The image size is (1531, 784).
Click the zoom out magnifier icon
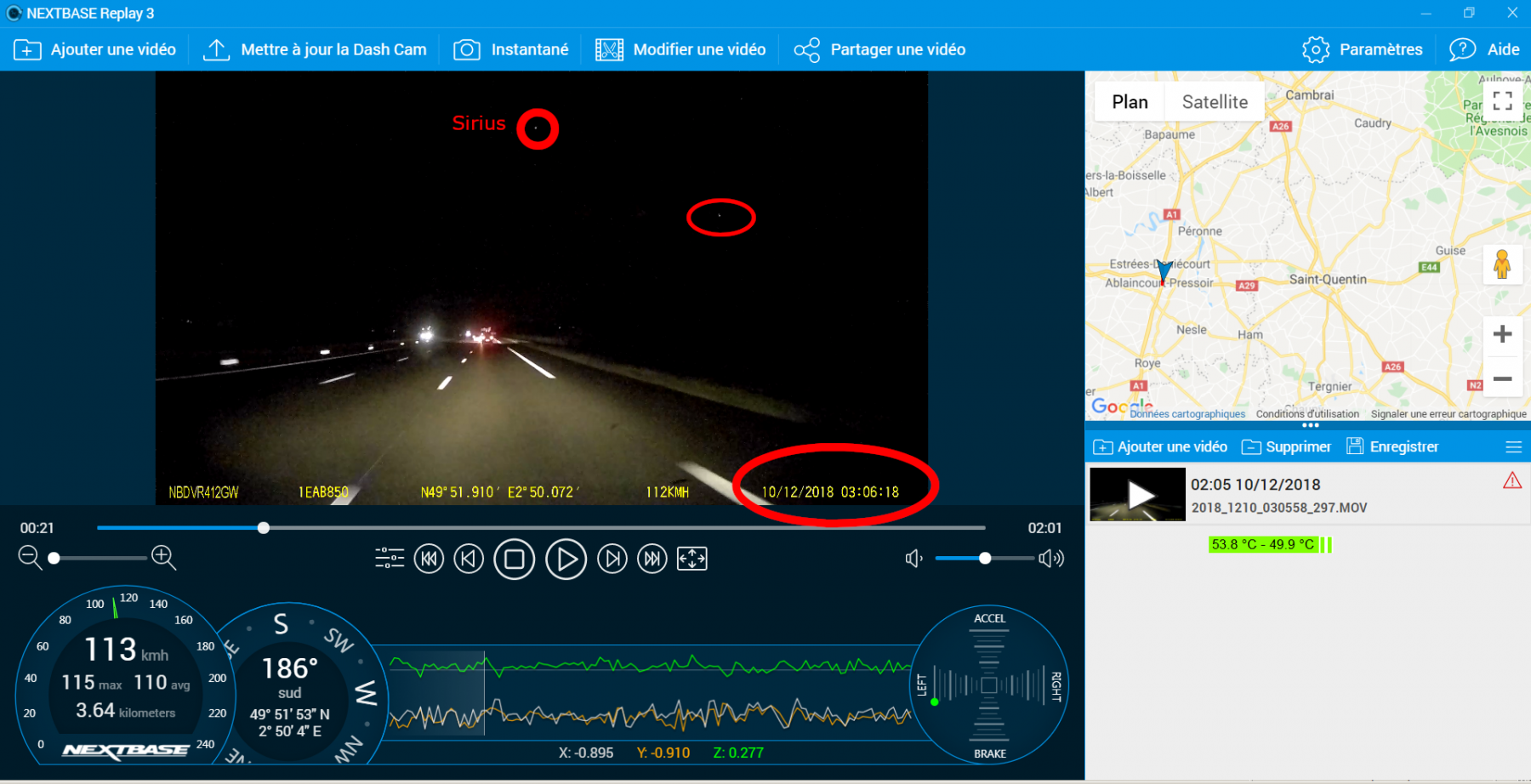(30, 558)
